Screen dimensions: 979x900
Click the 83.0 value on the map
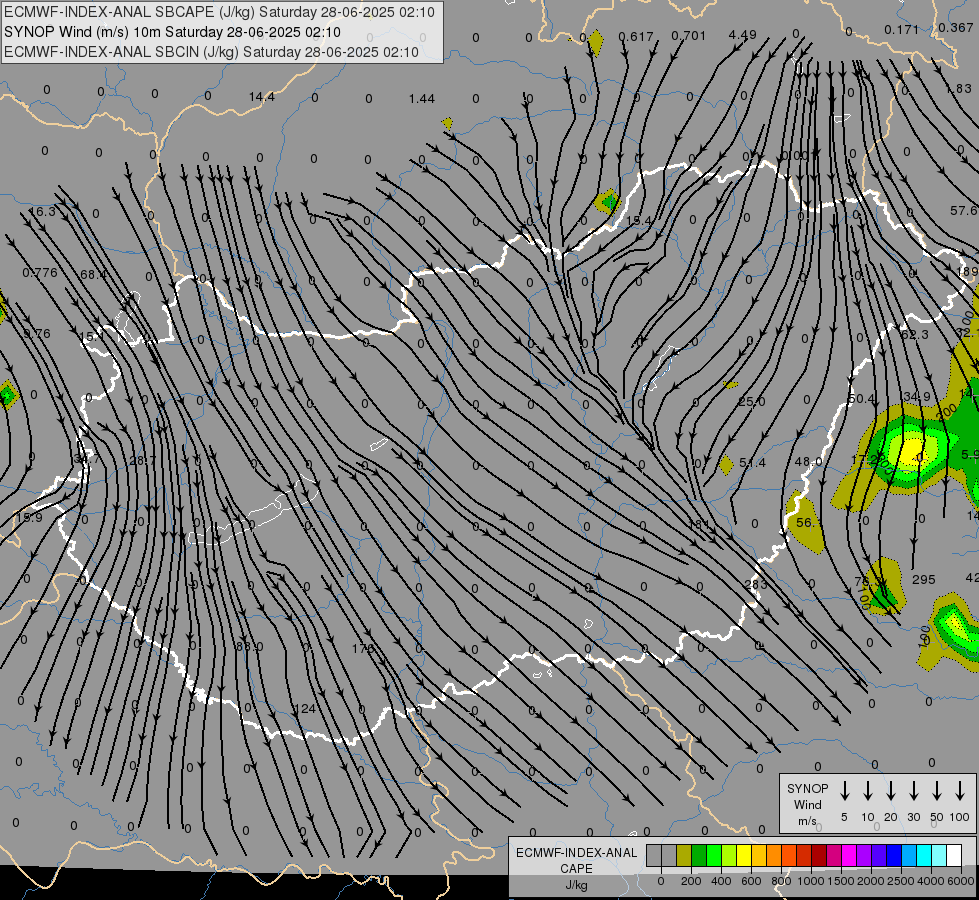pyautogui.click(x=250, y=646)
